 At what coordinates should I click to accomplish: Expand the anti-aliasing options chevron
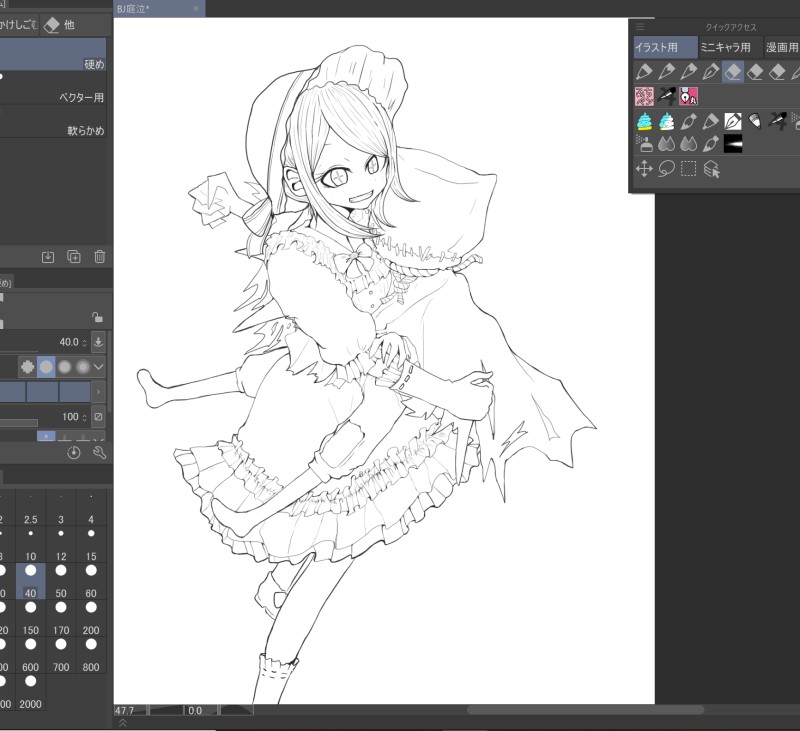(x=99, y=367)
